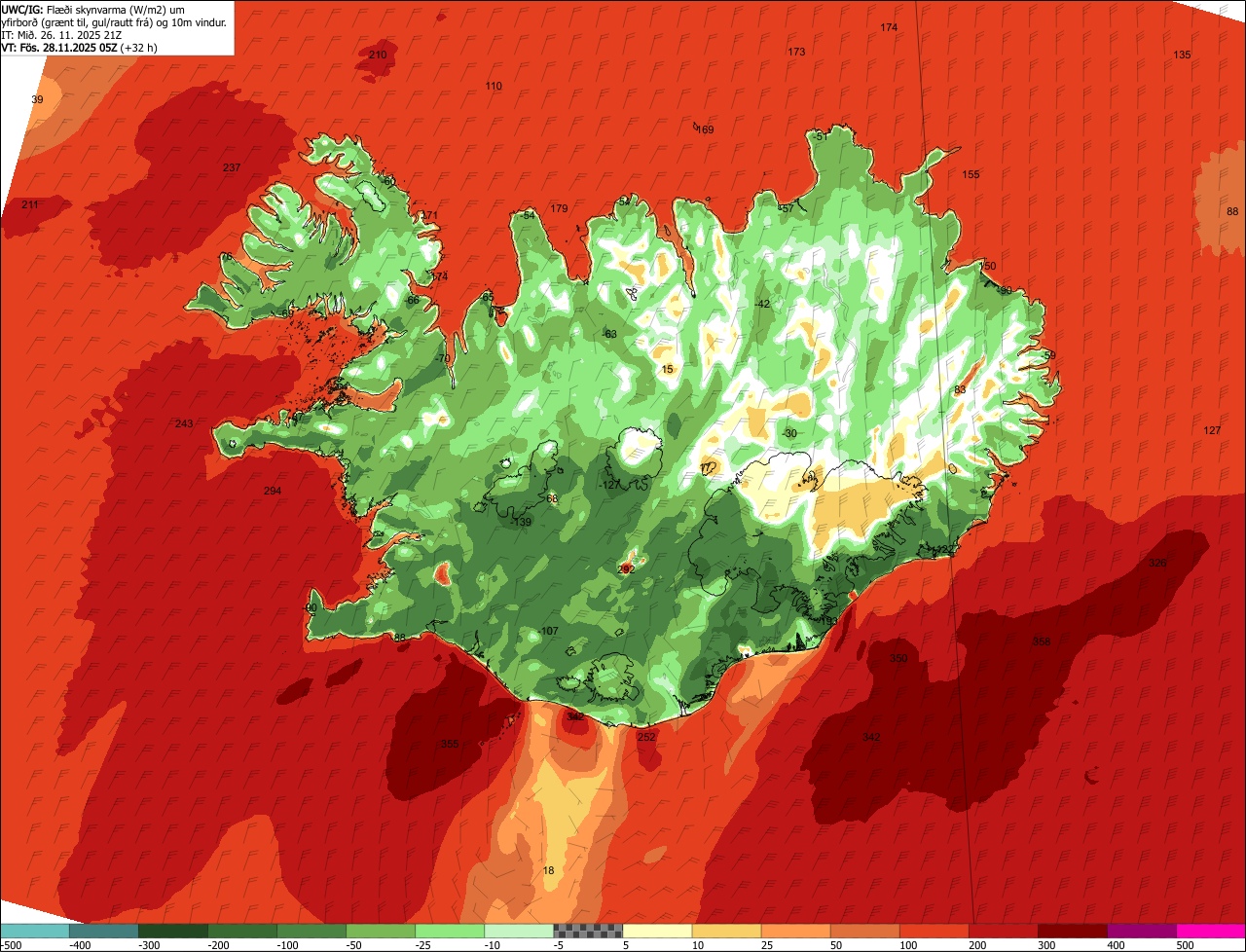1246x952 pixels.
Task: Select the green -200 to -100 legend swatch
Action: (x=242, y=931)
